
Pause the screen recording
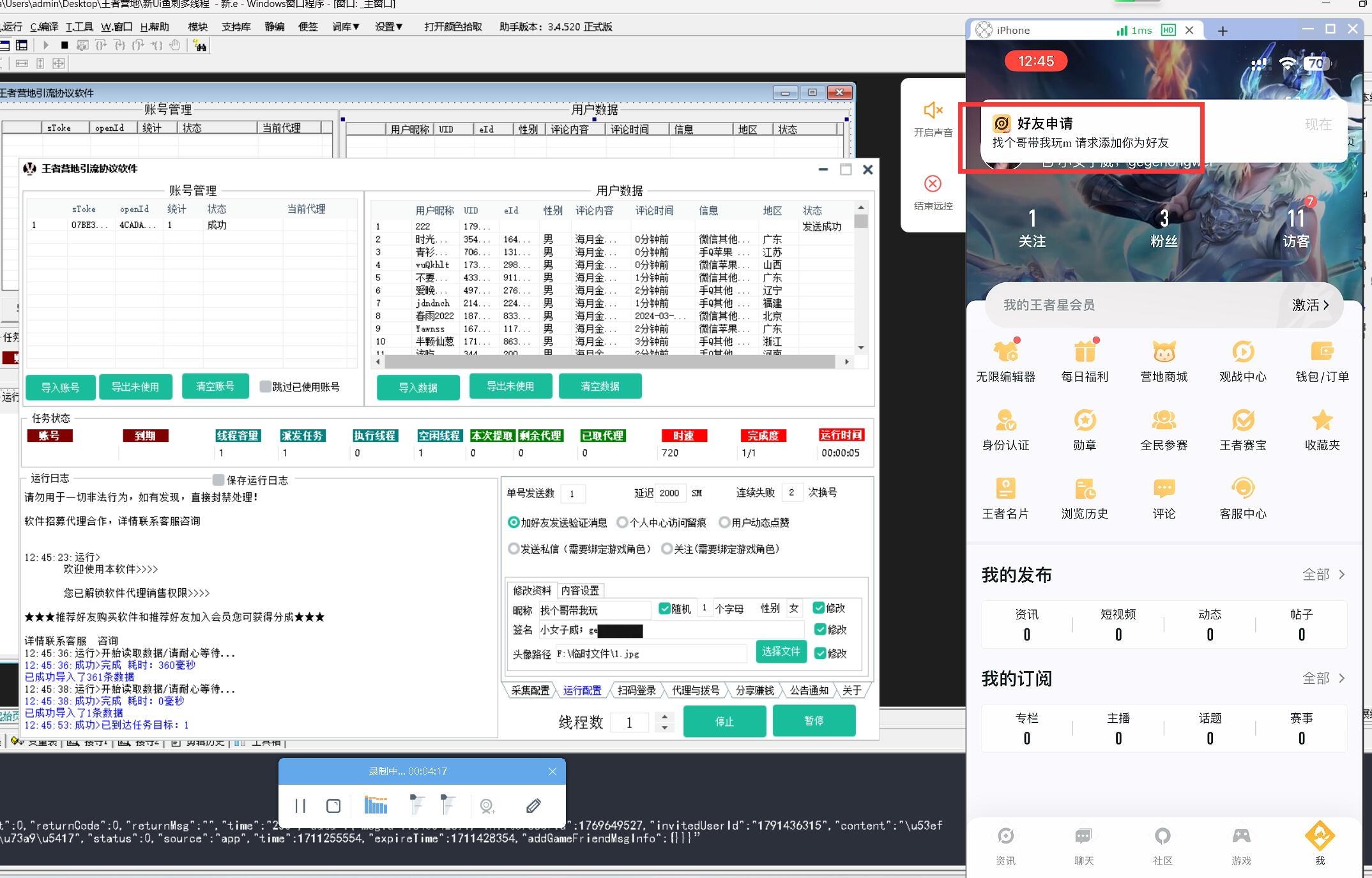300,806
